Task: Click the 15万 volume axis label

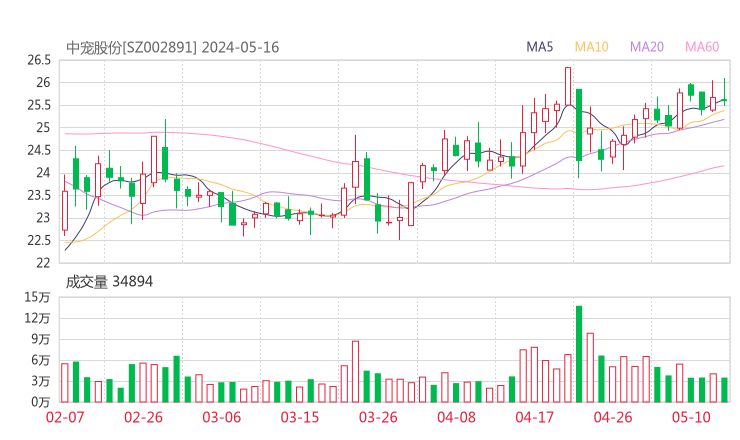Action: point(37,297)
